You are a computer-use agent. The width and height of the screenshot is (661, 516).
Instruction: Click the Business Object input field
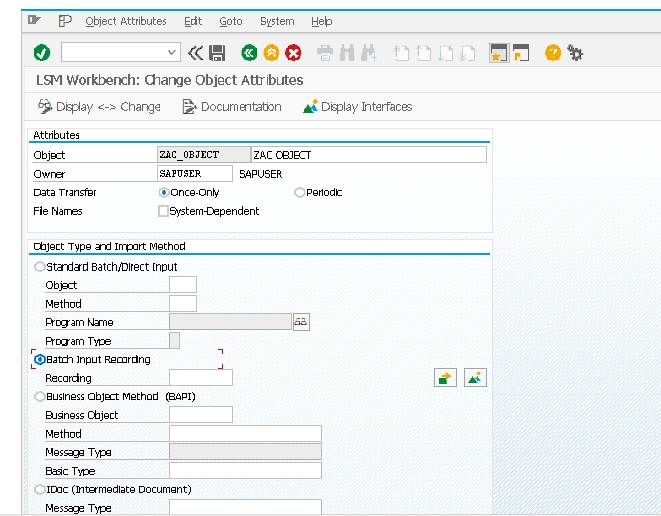(x=201, y=414)
